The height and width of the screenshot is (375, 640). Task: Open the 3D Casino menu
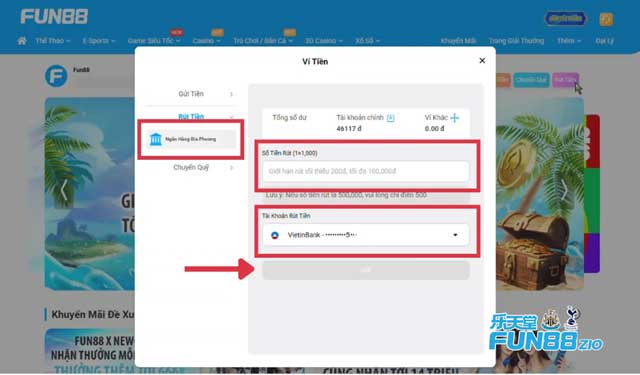[324, 41]
